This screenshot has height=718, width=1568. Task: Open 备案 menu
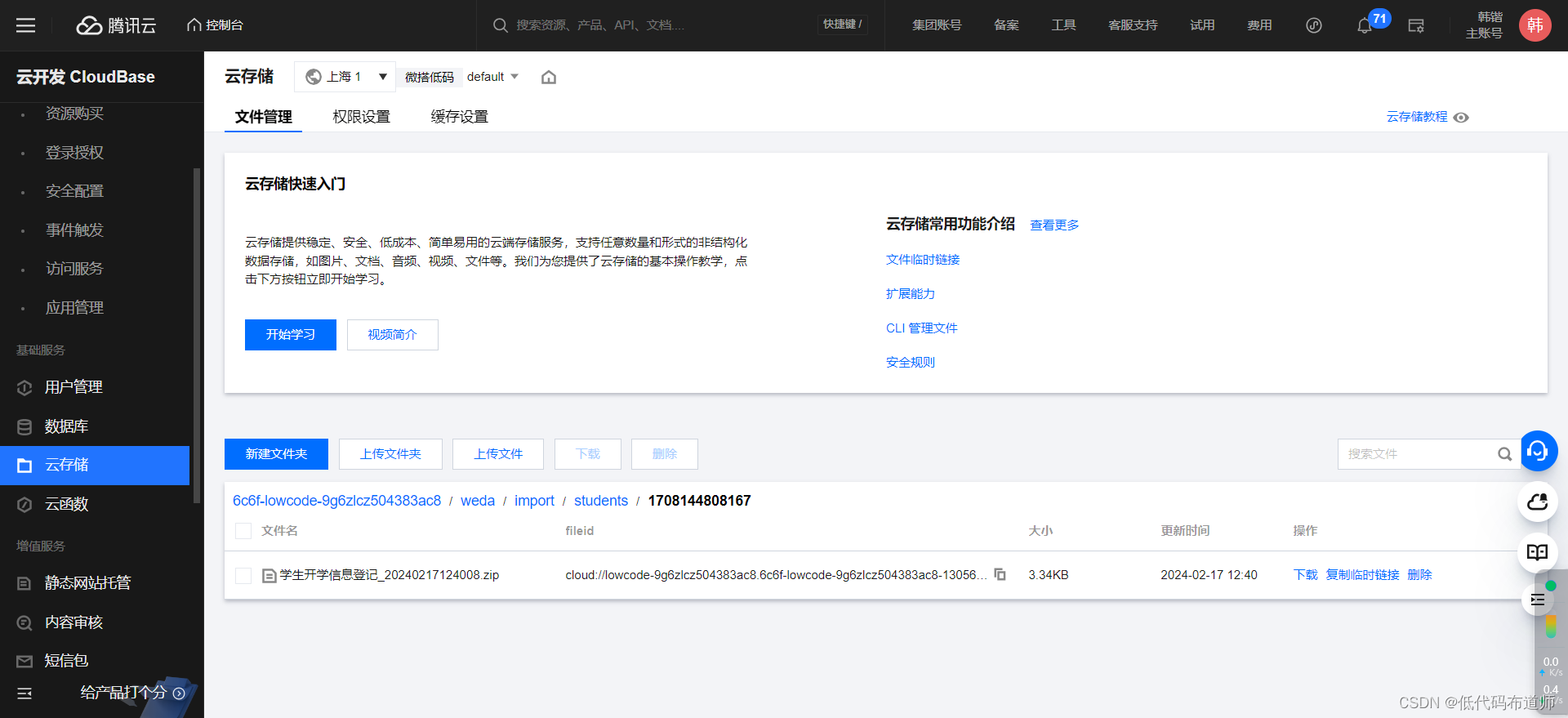pyautogui.click(x=1006, y=25)
